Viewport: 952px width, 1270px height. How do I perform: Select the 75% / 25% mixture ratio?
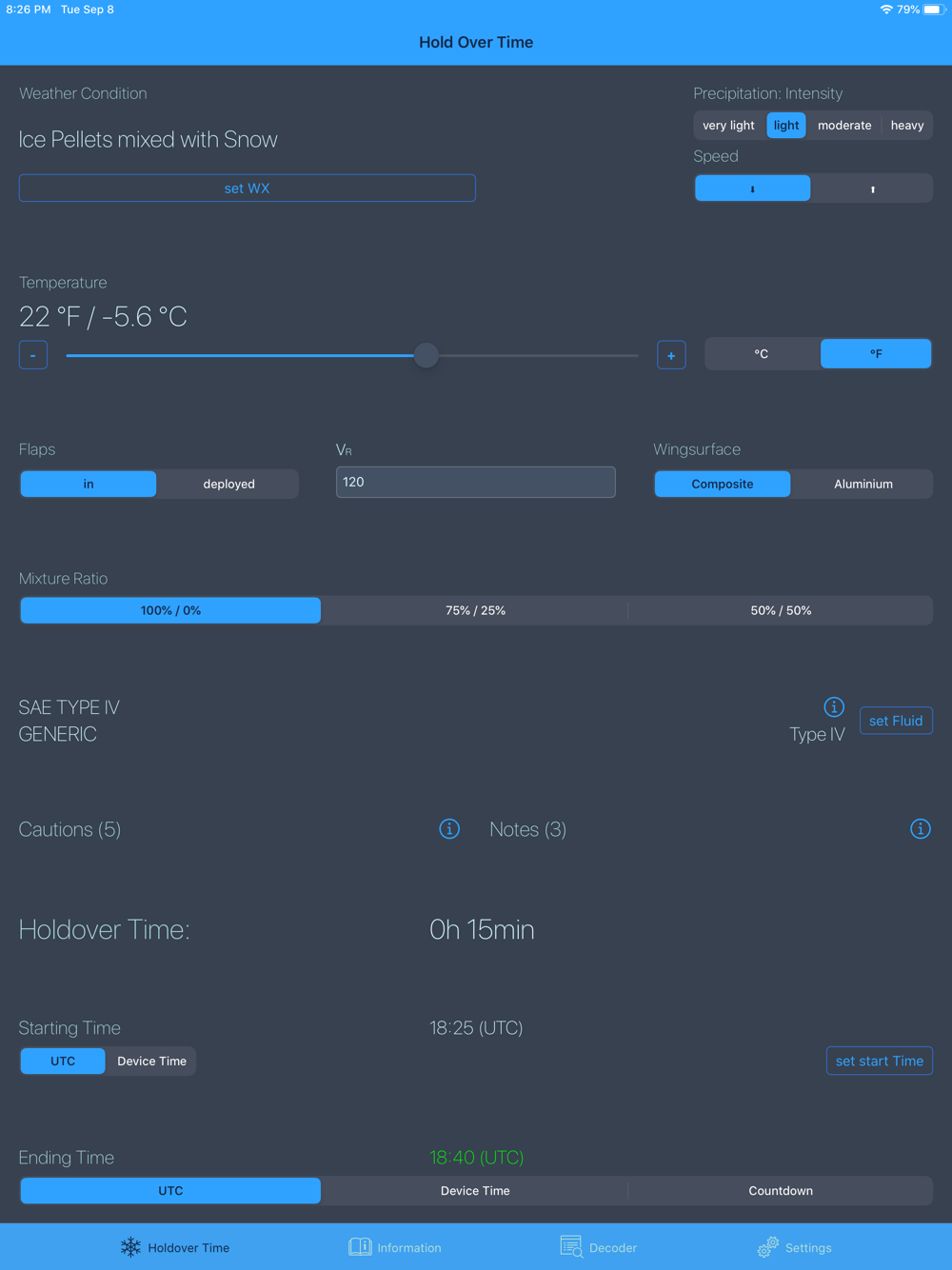pos(475,610)
